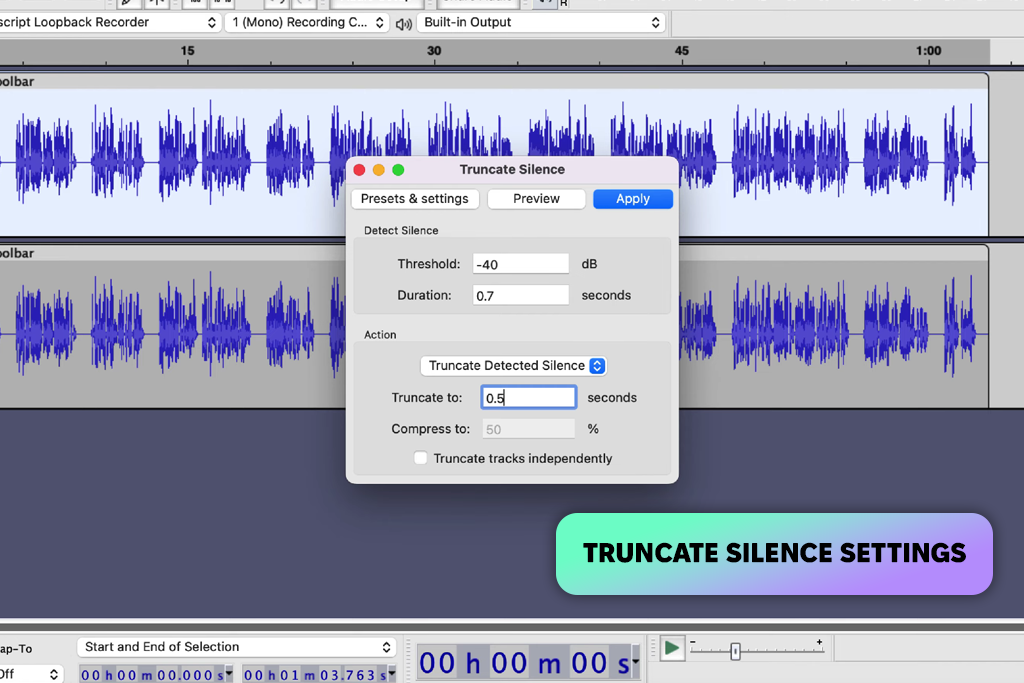Click the green zoom button of Truncate Silence
This screenshot has width=1024, height=683.
pyautogui.click(x=398, y=170)
